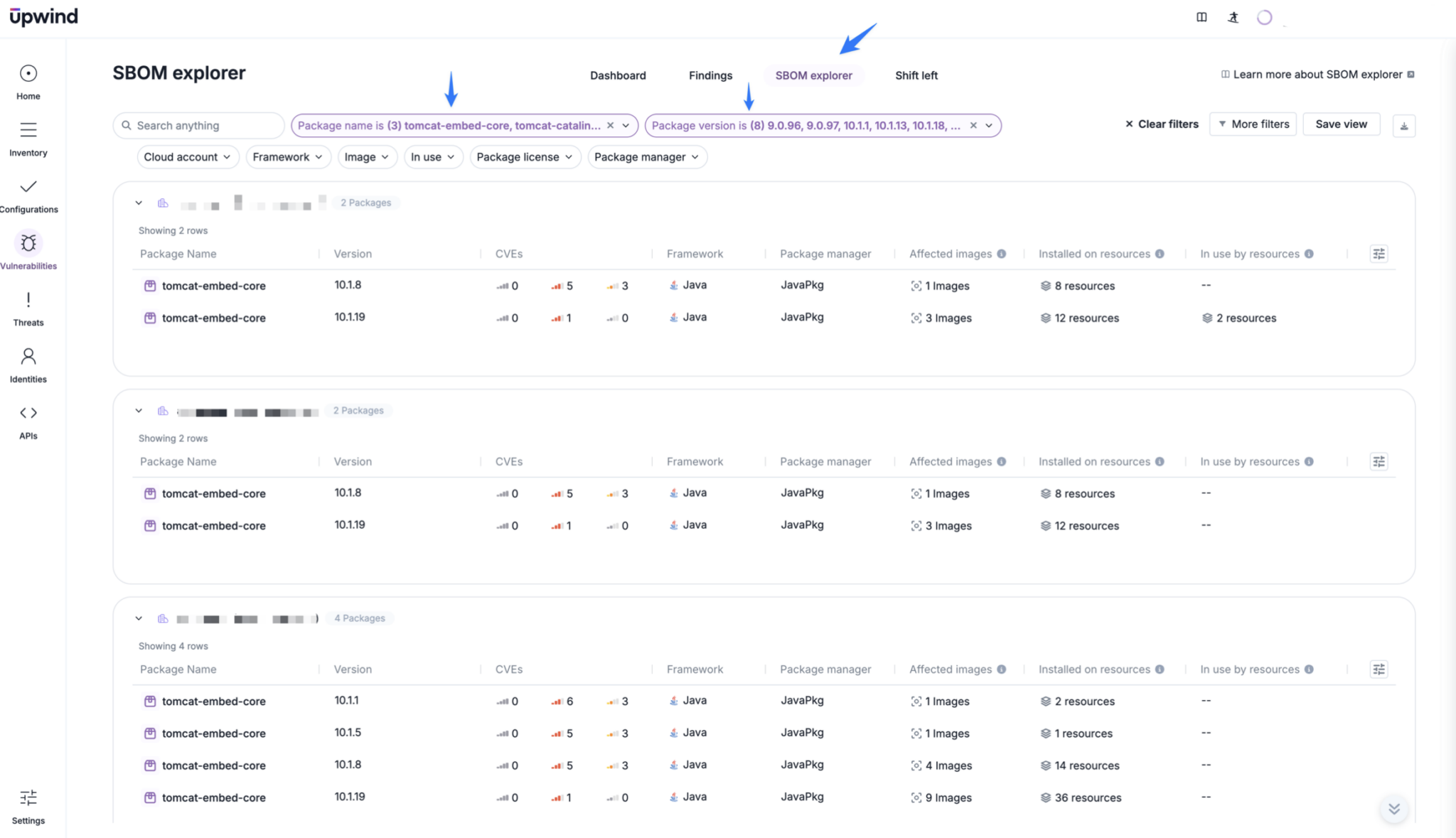1456x838 pixels.
Task: Expand the Cloud account filter dropdown
Action: tap(187, 157)
